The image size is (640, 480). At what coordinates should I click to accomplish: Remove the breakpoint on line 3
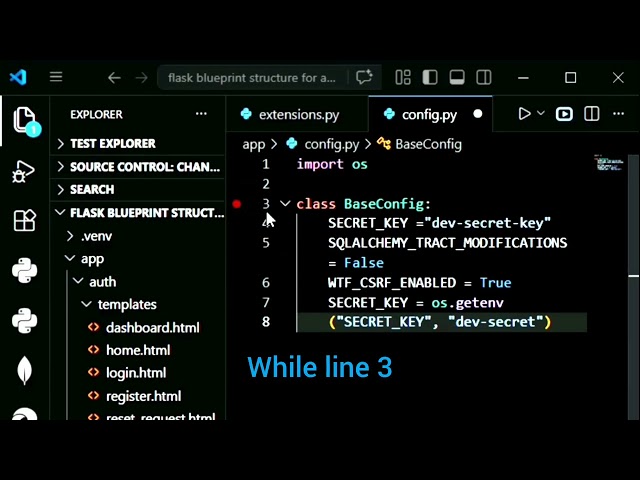click(x=237, y=204)
